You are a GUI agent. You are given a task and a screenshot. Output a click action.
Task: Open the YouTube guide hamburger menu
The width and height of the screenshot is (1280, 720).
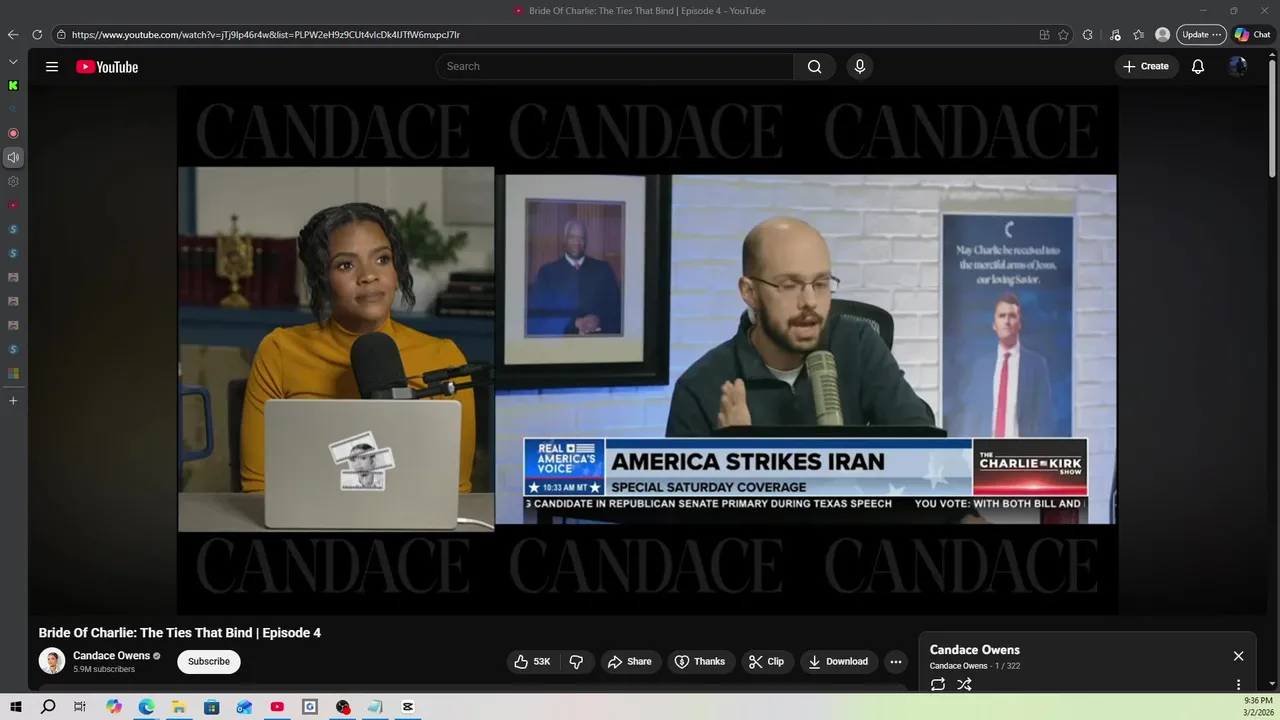(52, 67)
